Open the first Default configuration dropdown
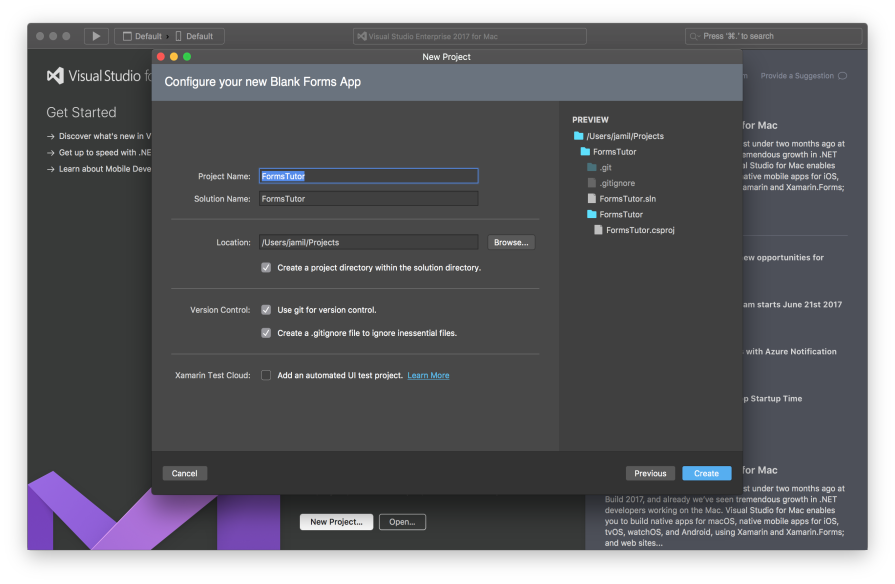The image size is (895, 584). [141, 35]
